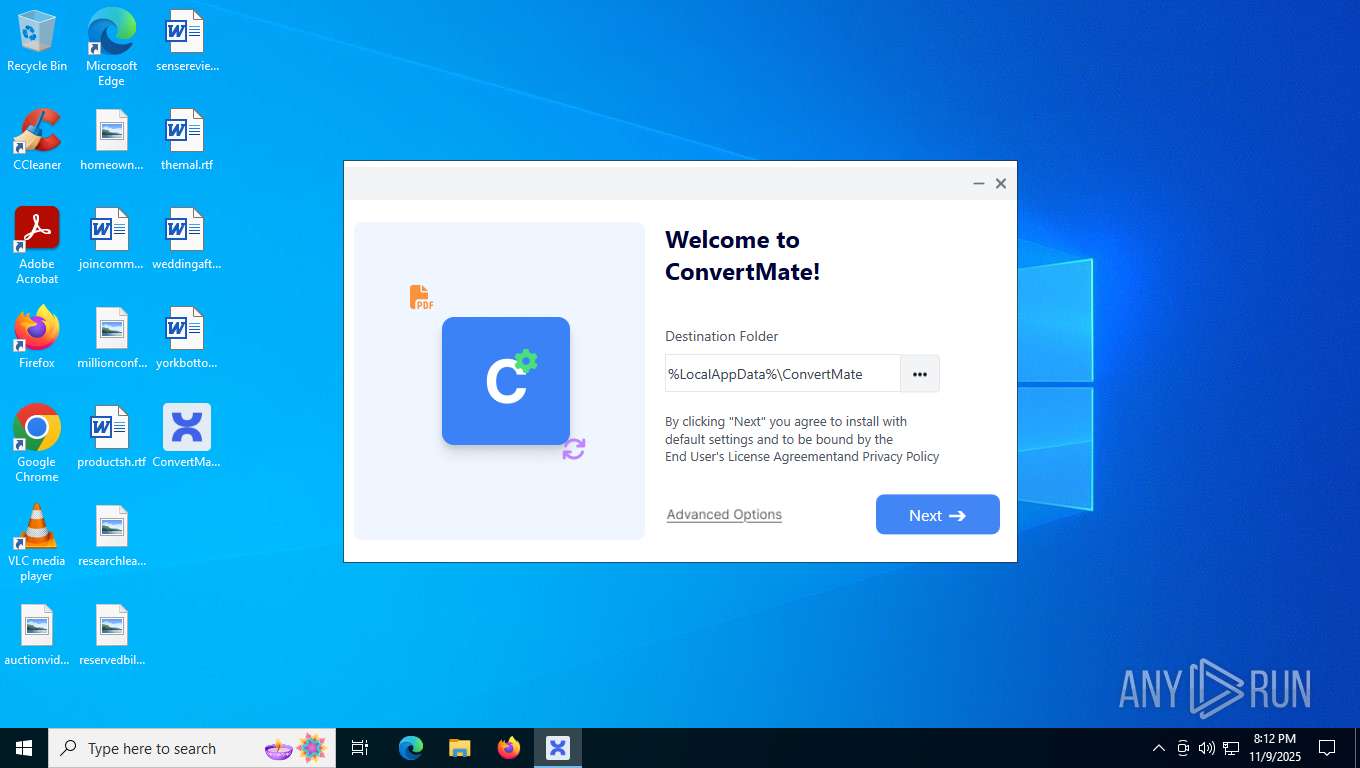The width and height of the screenshot is (1360, 768).
Task: Click the Windows Start button
Action: click(24, 748)
